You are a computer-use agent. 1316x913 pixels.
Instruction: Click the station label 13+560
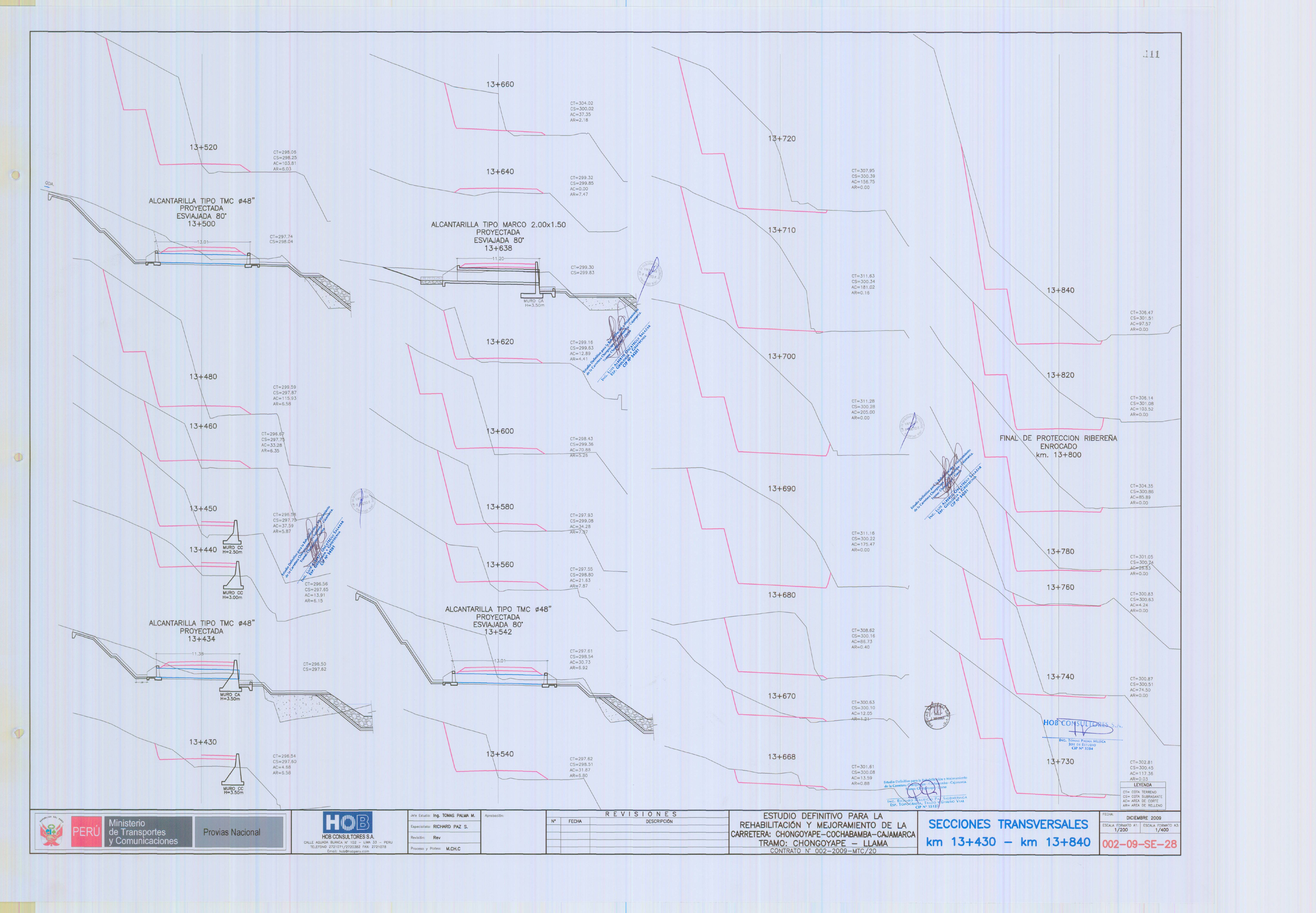[x=500, y=565]
